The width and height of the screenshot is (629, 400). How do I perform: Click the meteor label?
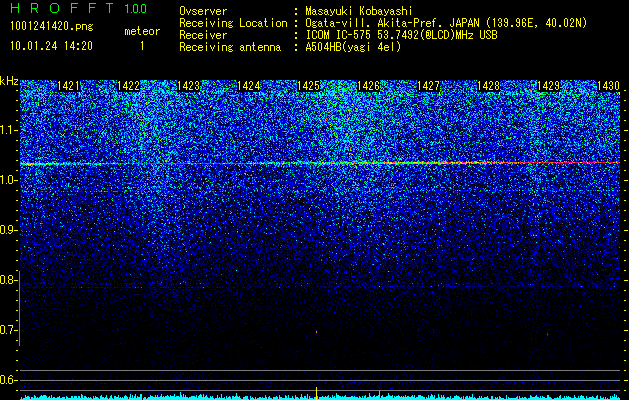(x=142, y=32)
